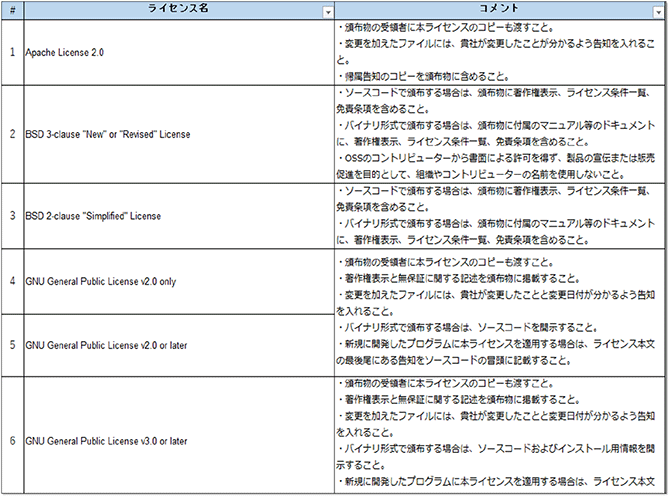Click row number 6 cell
The width and height of the screenshot is (670, 497).
point(11,438)
